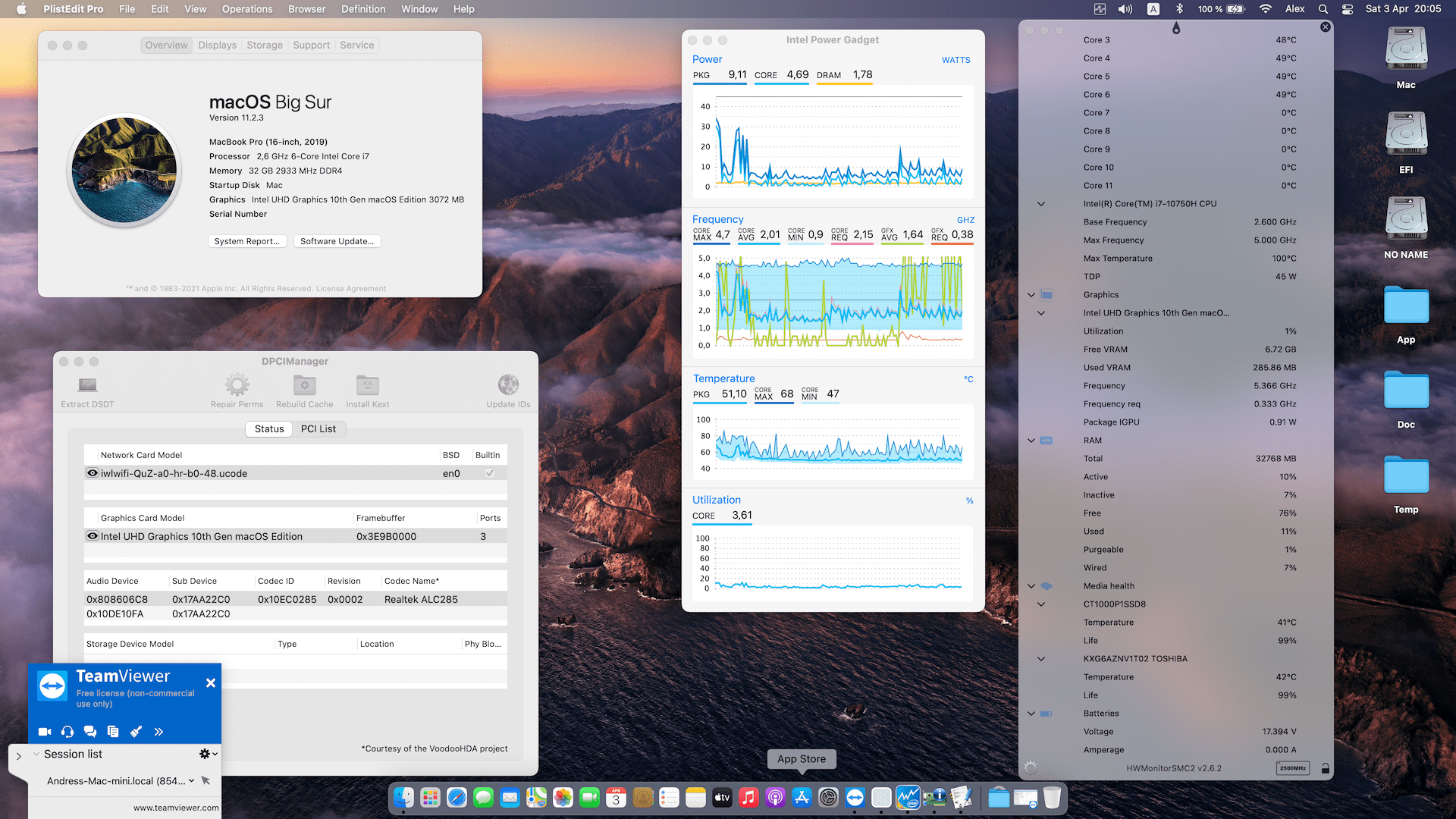
Task: Start video in TeamViewer panel
Action: point(45,732)
